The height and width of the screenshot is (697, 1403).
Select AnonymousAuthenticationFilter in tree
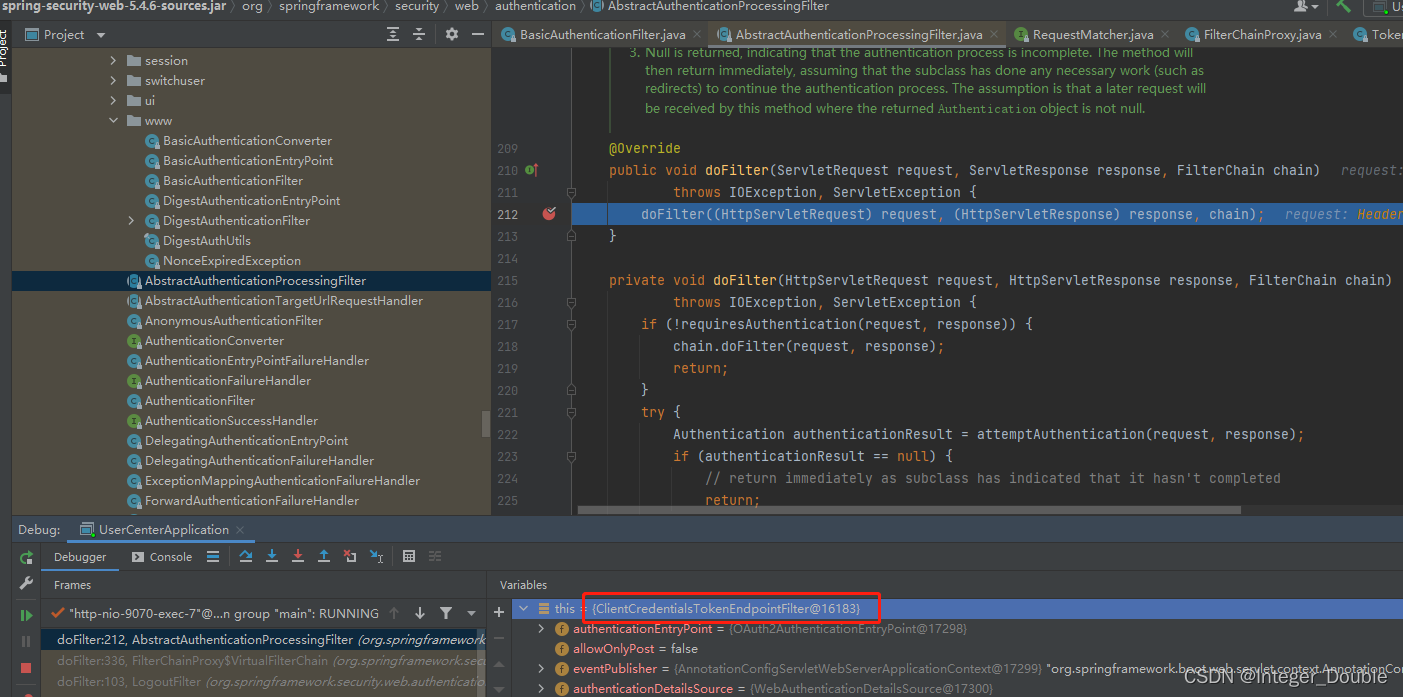[234, 321]
